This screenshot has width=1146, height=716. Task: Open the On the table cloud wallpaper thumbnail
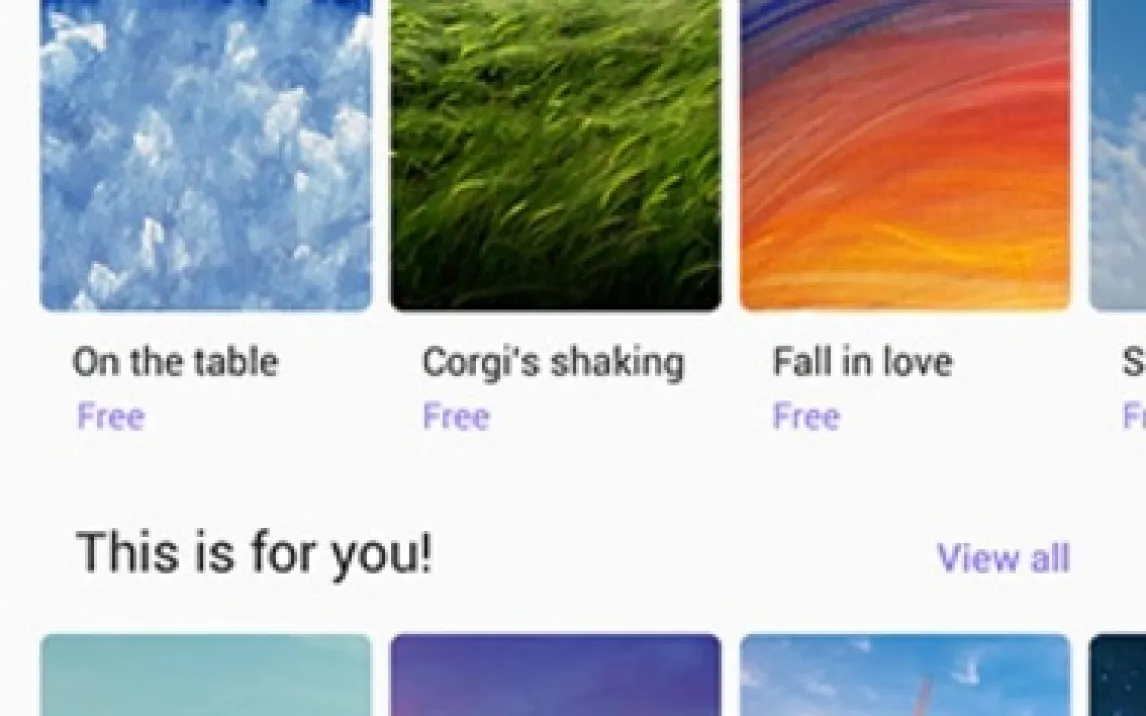(x=206, y=155)
